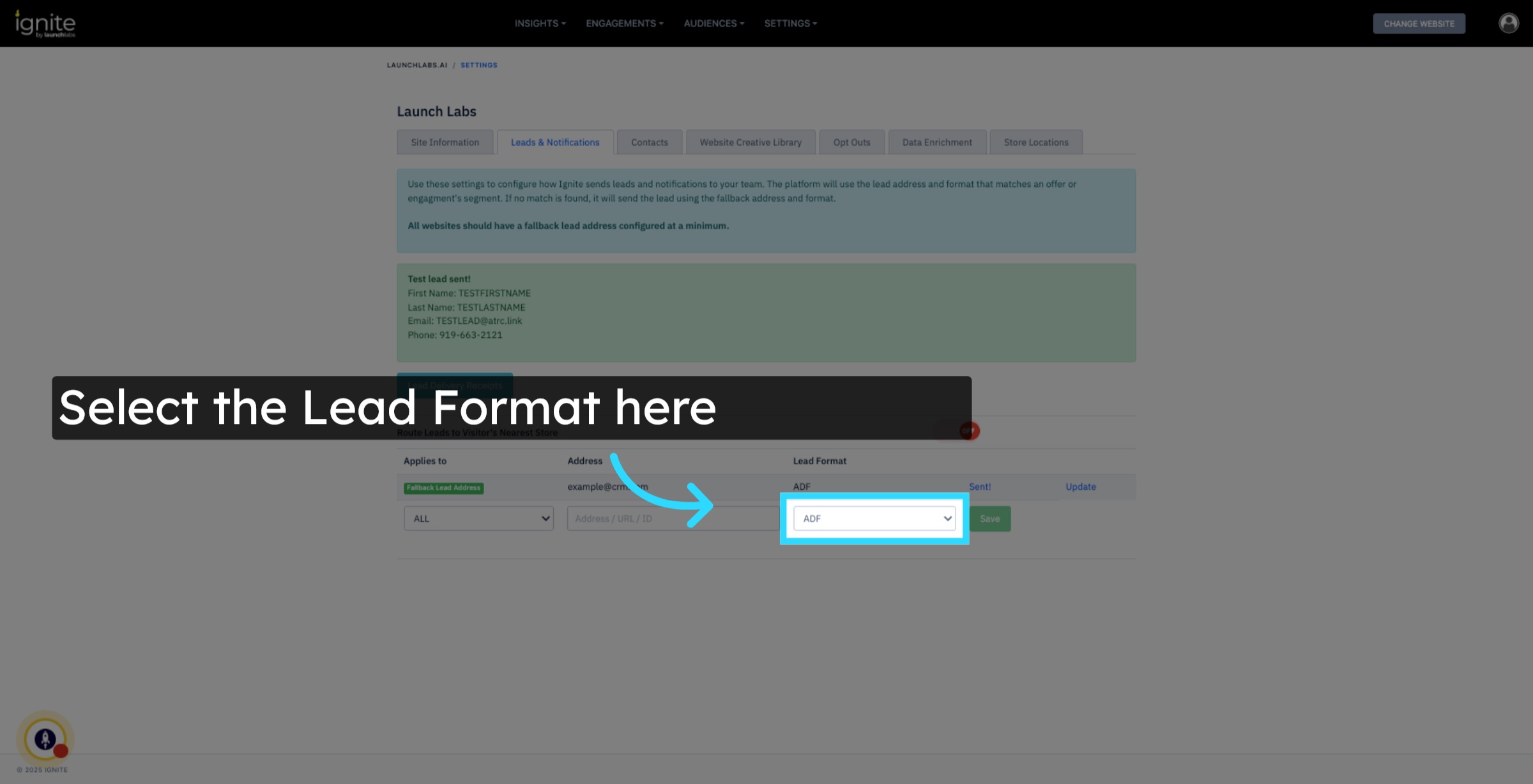Switch to the Contacts tab

coord(649,142)
